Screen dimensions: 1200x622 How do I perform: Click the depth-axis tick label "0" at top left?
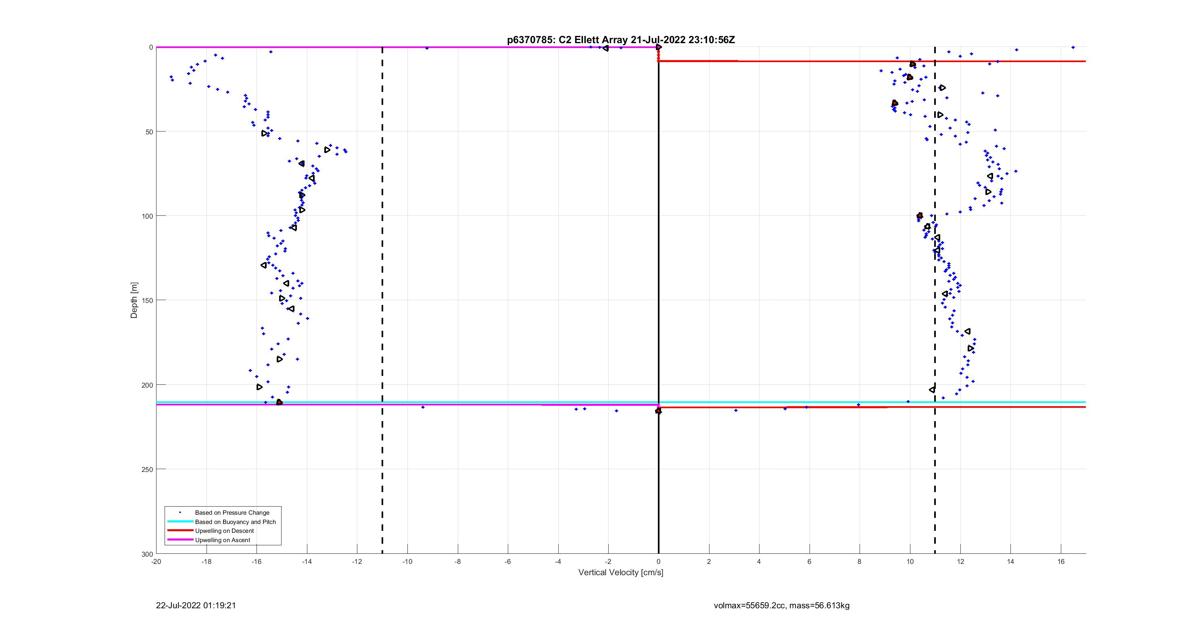[150, 47]
